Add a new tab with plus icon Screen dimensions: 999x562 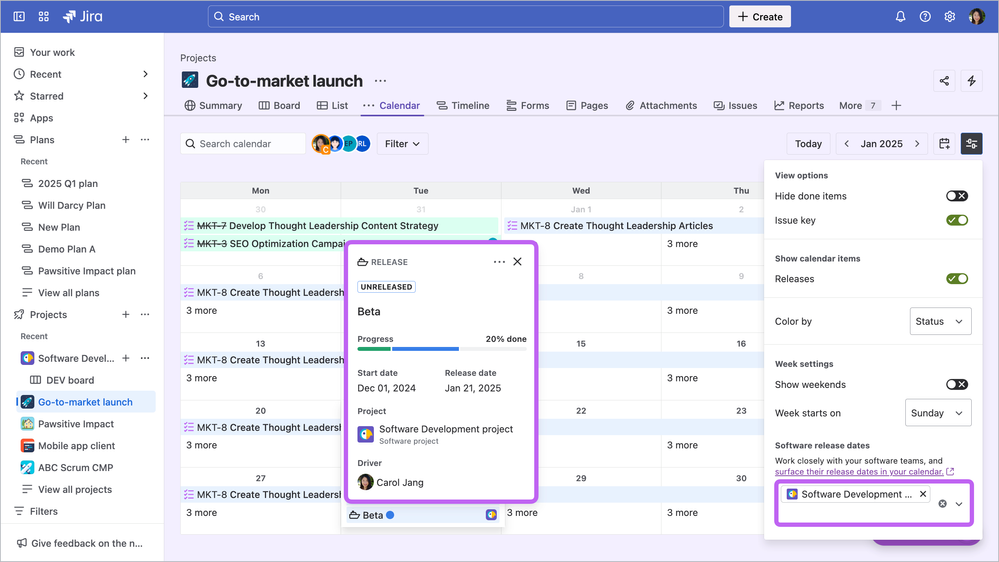point(896,105)
